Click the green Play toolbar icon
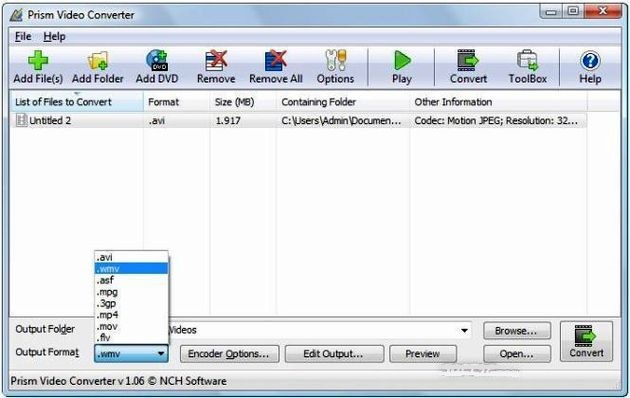Screen dimensions: 630x398 [402, 61]
